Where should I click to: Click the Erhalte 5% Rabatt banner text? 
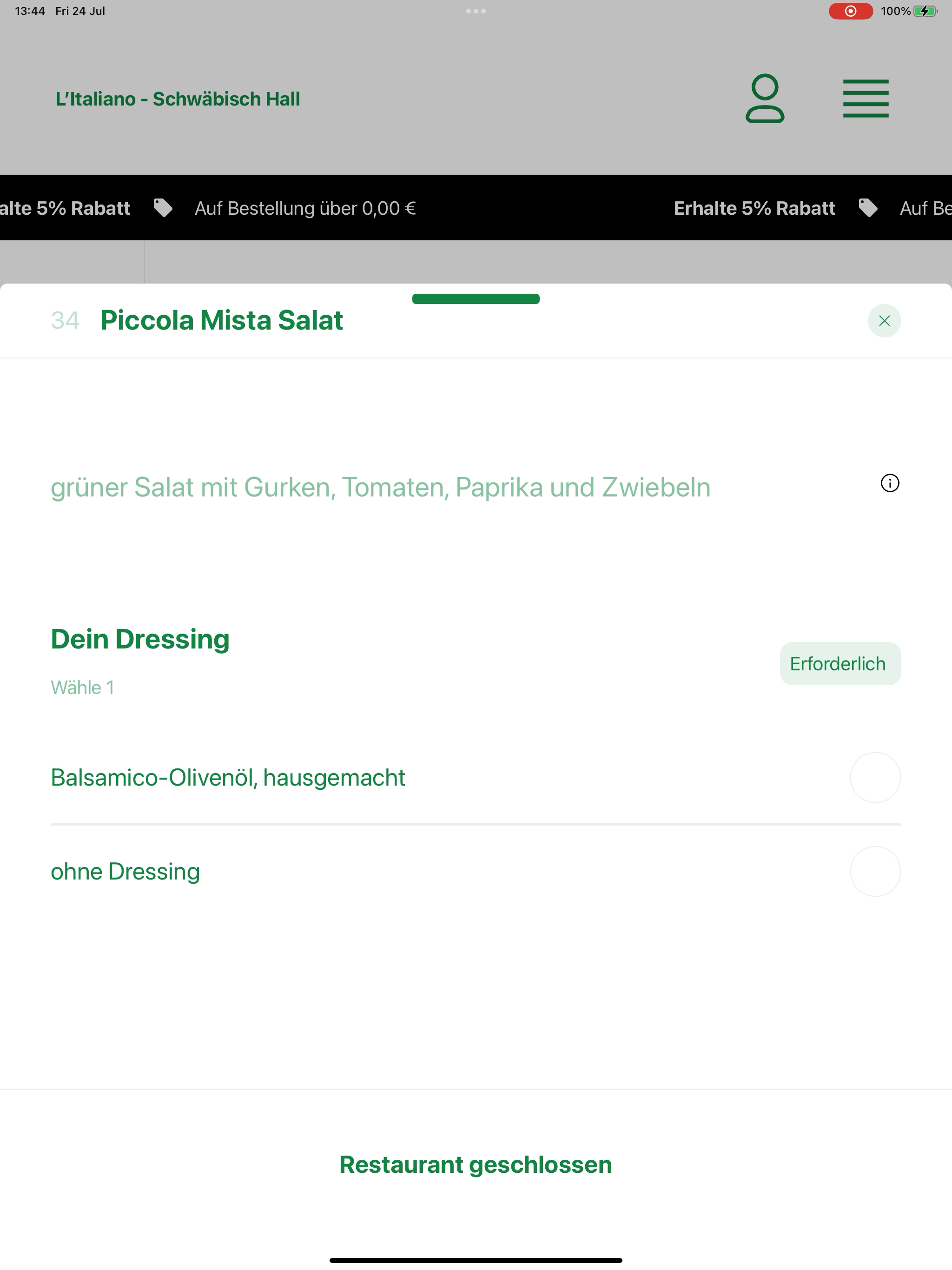pos(754,208)
